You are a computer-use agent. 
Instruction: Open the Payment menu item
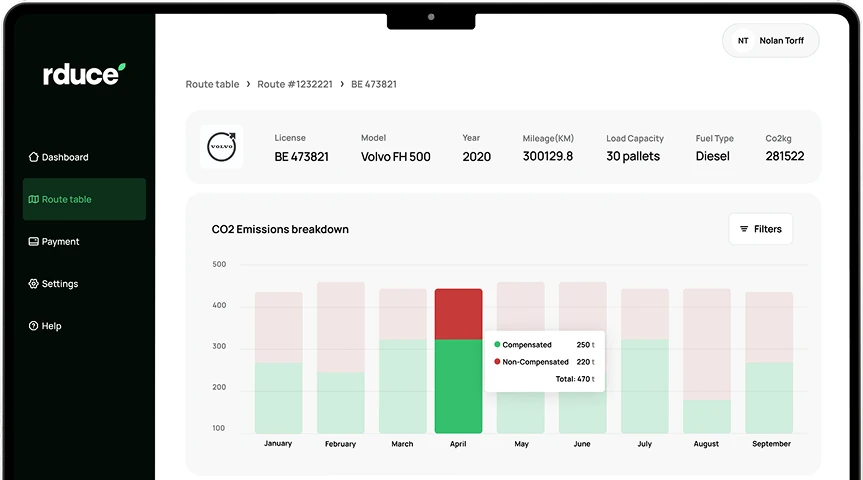coord(60,242)
